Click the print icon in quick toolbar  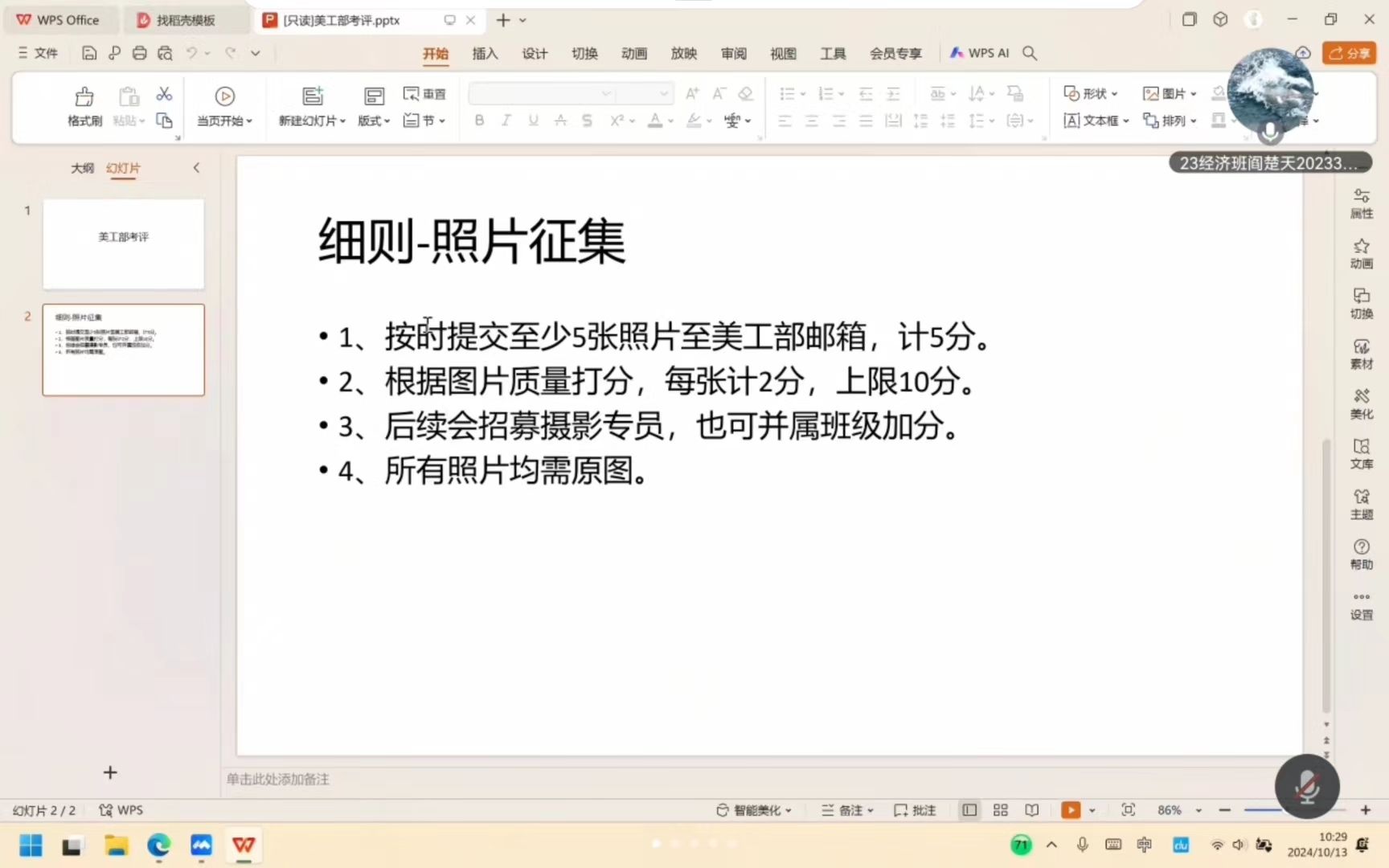tap(139, 53)
